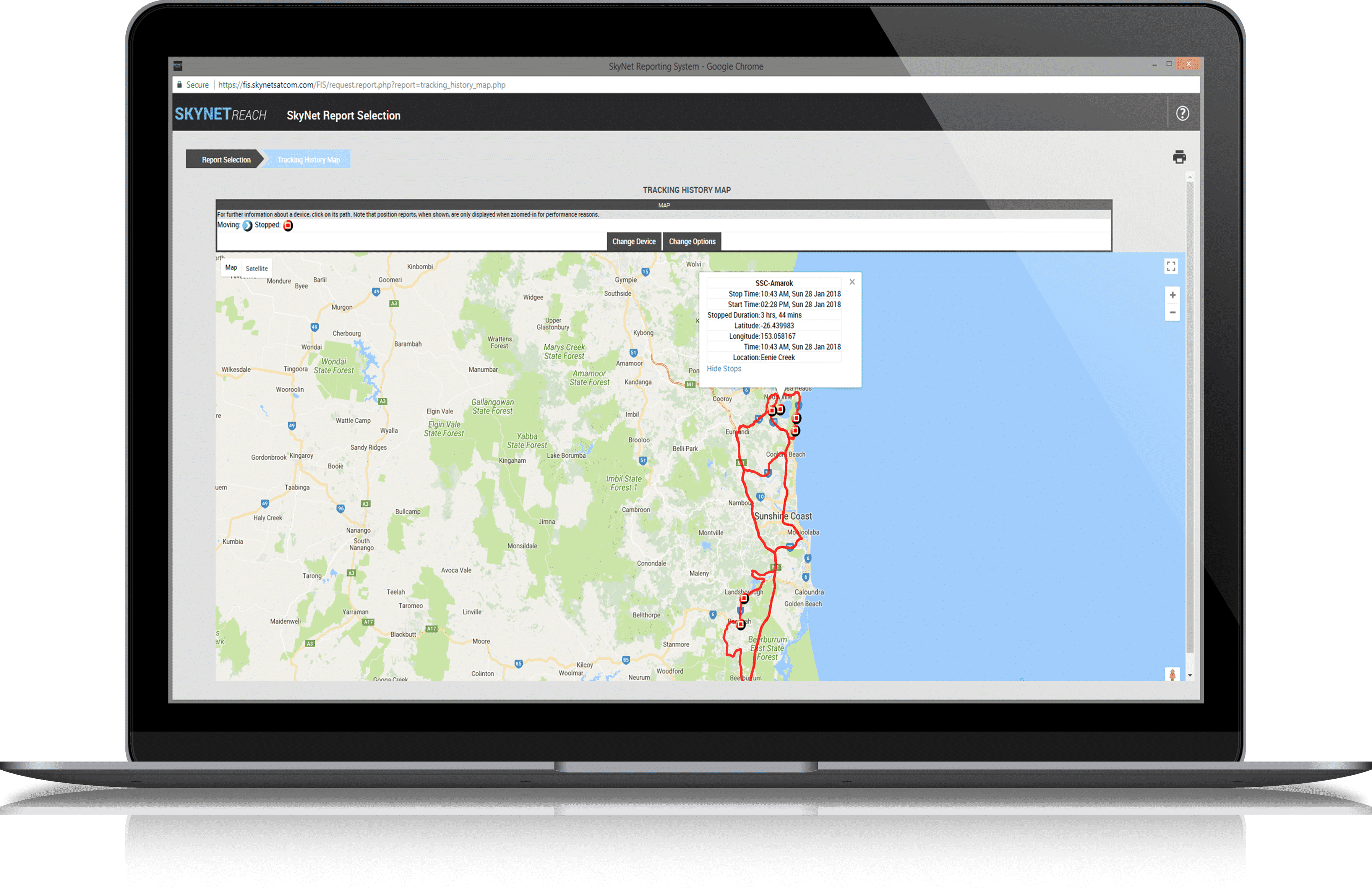Click the Sunshine Coast map label
Image resolution: width=1372 pixels, height=888 pixels.
click(x=783, y=516)
